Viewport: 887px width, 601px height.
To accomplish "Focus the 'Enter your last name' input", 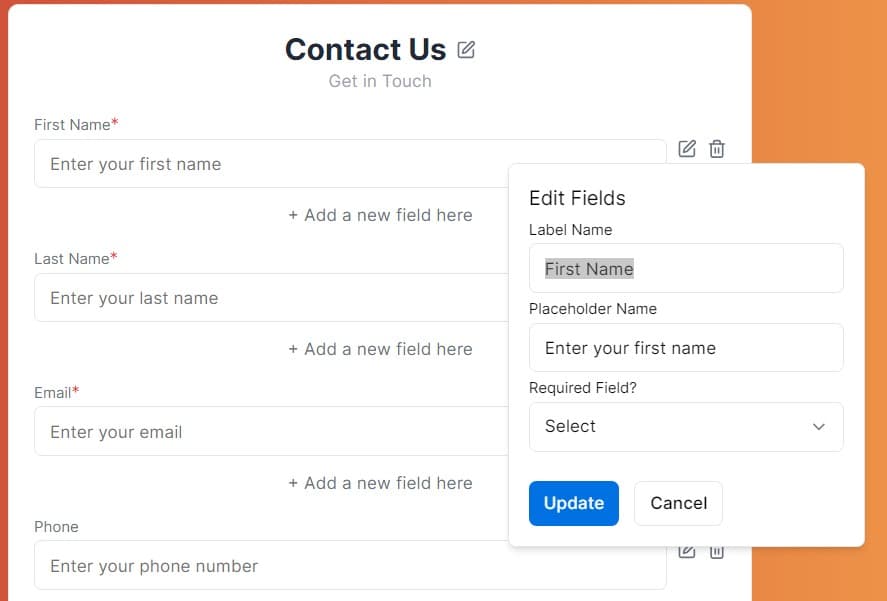I will [x=270, y=298].
